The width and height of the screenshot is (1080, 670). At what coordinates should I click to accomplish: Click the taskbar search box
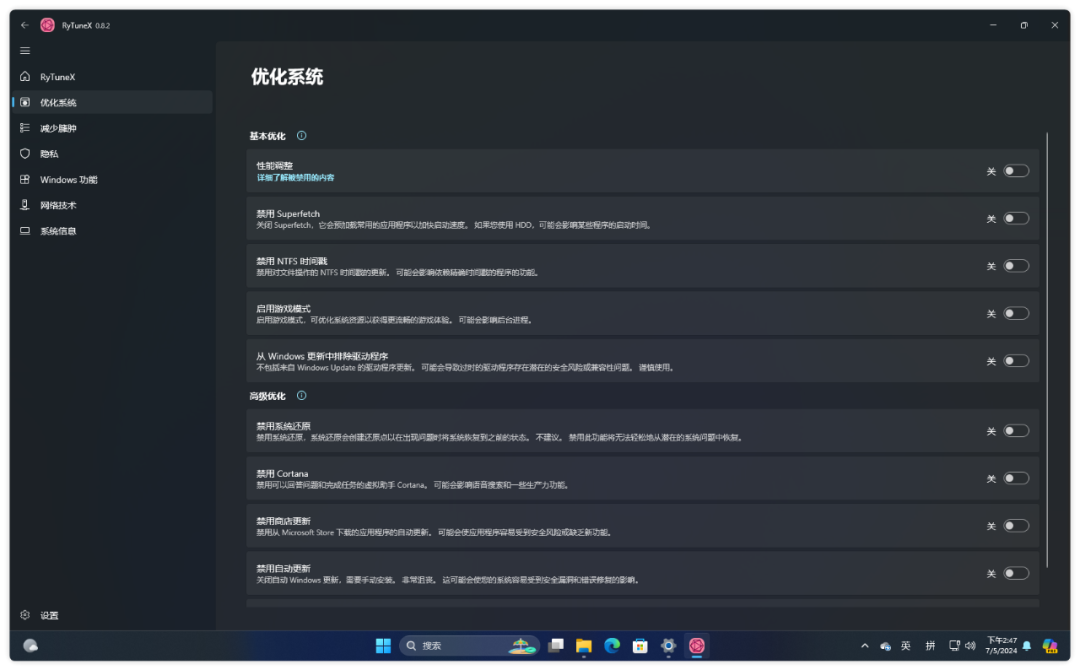click(x=469, y=645)
